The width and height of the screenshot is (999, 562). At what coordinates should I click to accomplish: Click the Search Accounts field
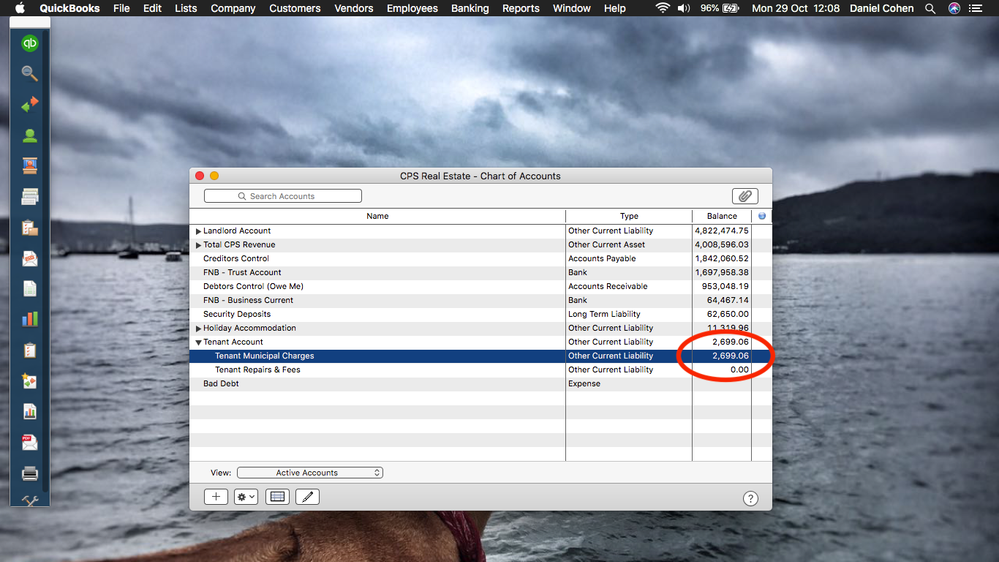coord(283,196)
